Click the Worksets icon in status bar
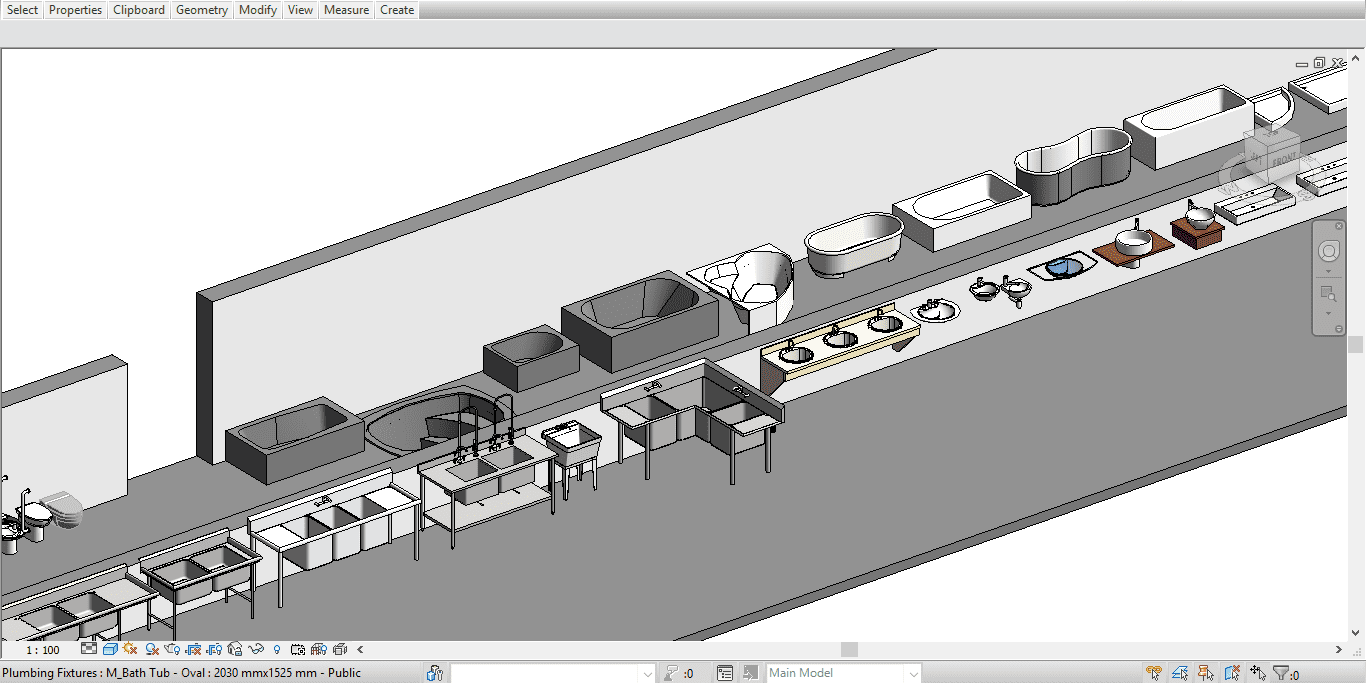 point(435,674)
